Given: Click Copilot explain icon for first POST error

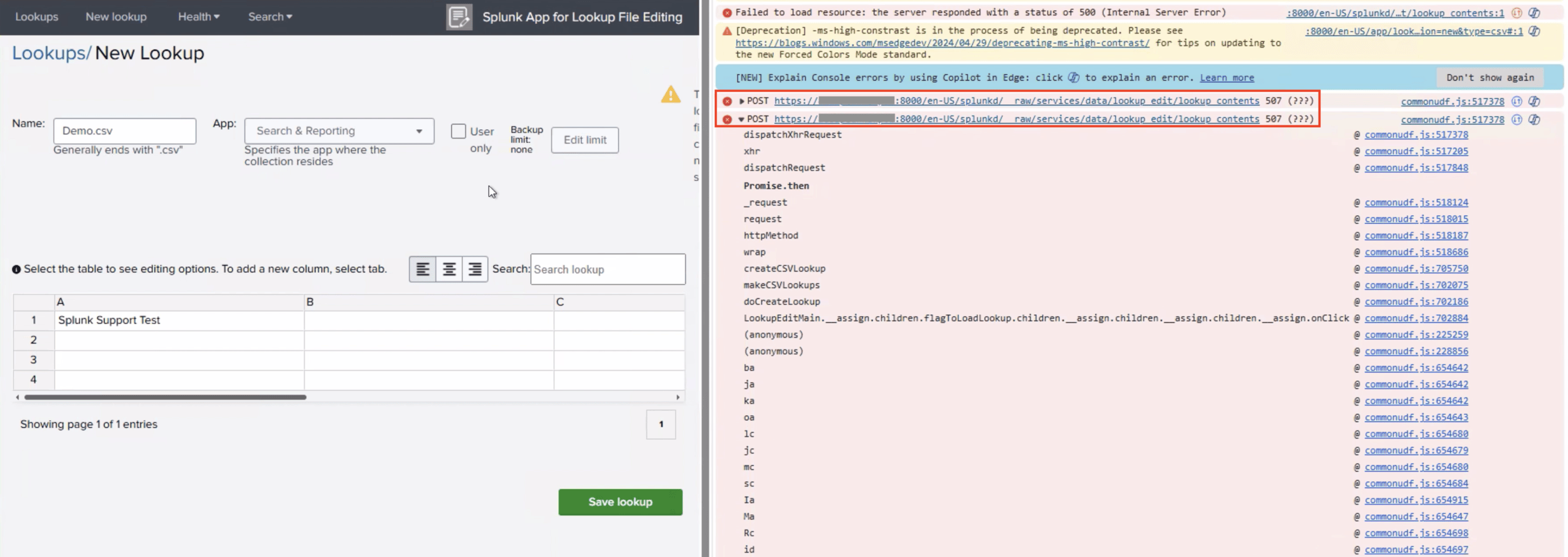Looking at the screenshot, I should [1534, 102].
